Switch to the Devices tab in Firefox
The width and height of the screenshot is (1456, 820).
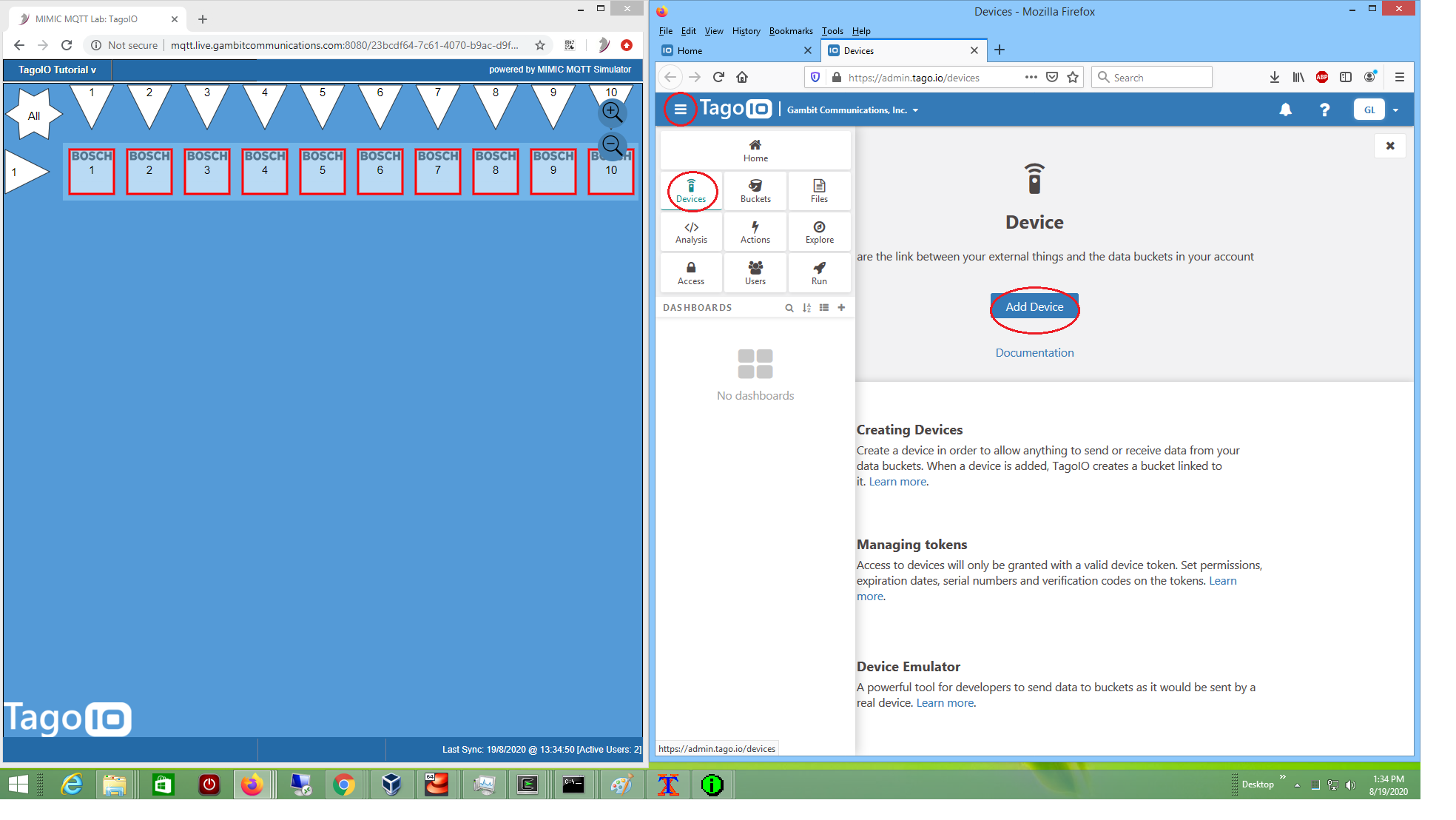click(903, 50)
